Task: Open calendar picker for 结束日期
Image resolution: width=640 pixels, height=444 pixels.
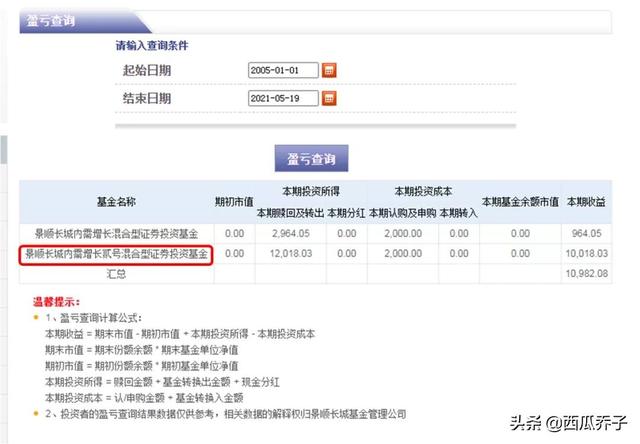Action: (329, 98)
